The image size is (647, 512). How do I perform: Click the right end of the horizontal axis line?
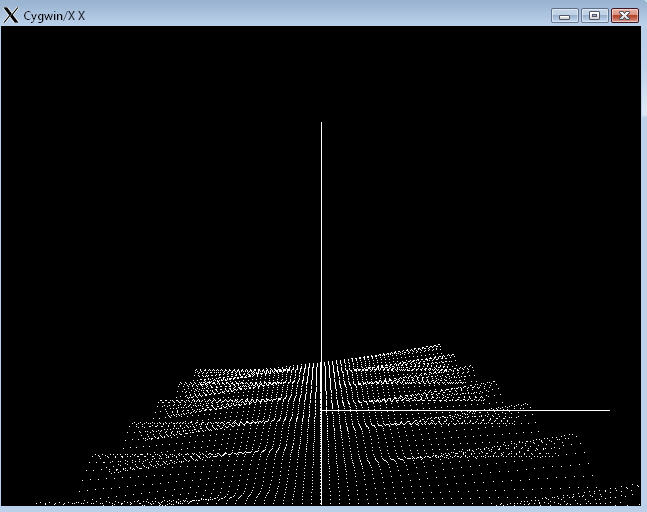(x=608, y=410)
